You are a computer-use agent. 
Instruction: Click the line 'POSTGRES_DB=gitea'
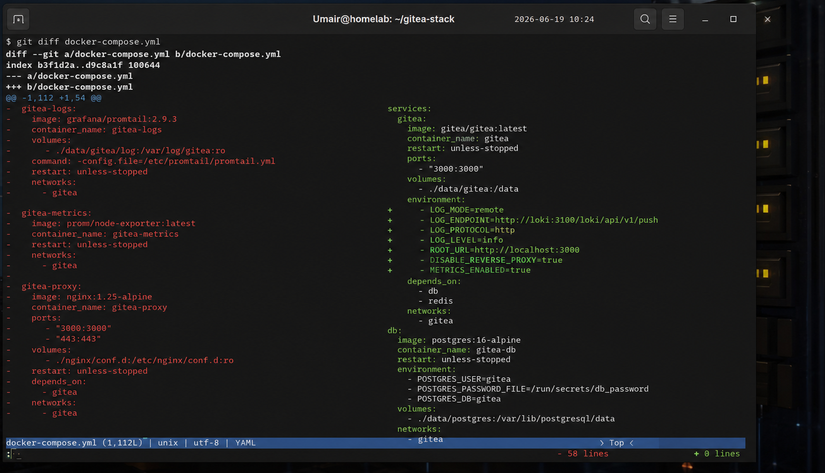tap(459, 399)
